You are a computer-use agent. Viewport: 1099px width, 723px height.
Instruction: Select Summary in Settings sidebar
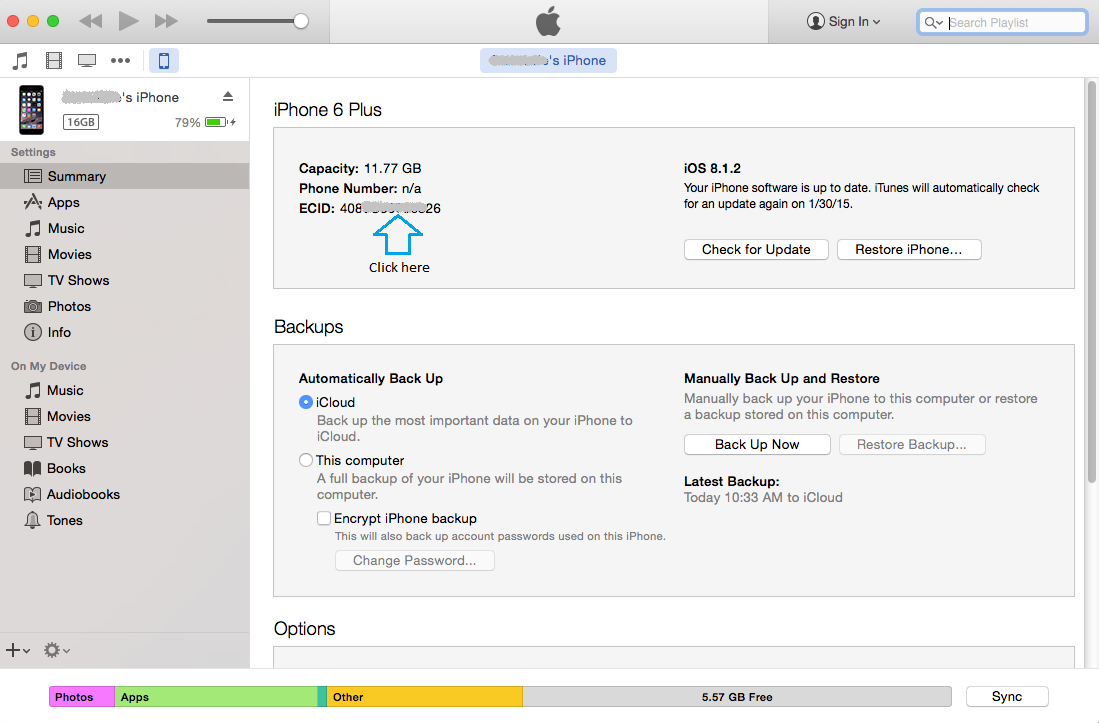click(125, 177)
